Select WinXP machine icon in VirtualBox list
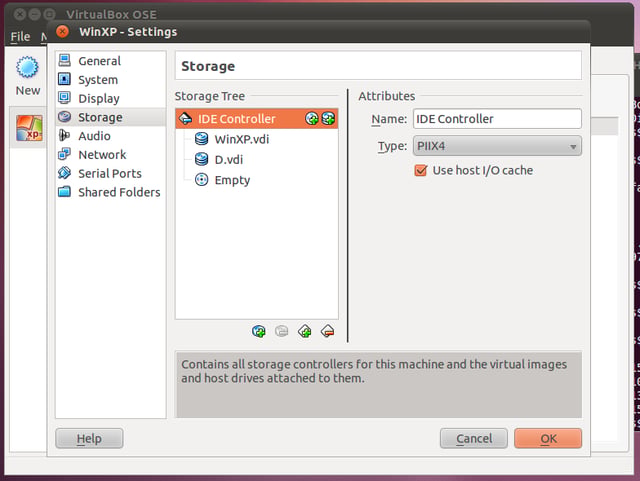The image size is (640, 481). [x=29, y=128]
